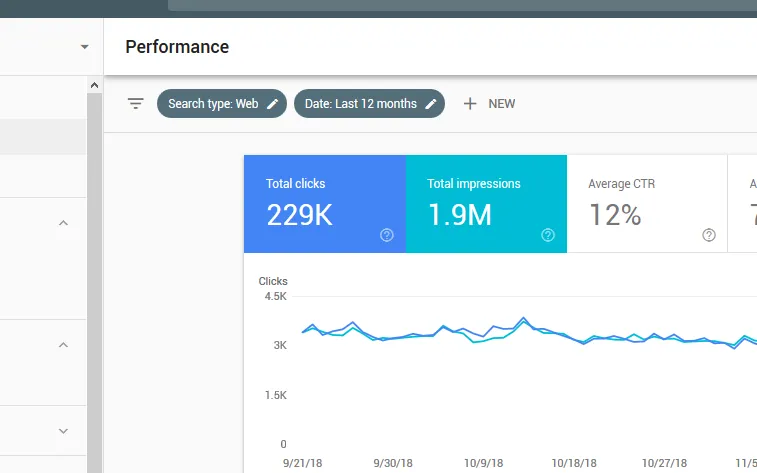The height and width of the screenshot is (473, 757).
Task: Open help icon on Average CTR card
Action: 709,235
